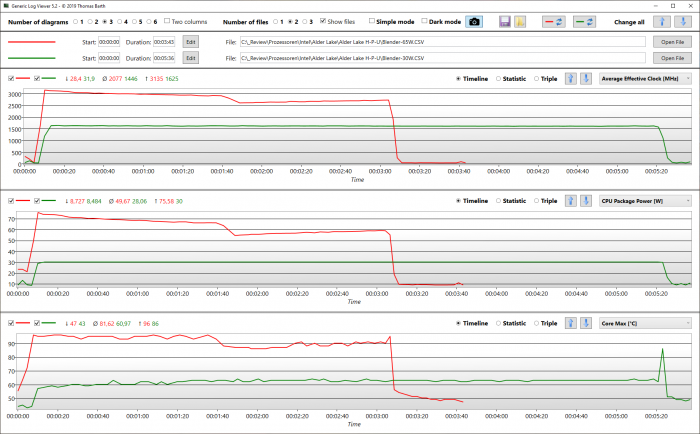Click the red line reload button
Image resolution: width=700 pixels, height=434 pixels.
[554, 21]
